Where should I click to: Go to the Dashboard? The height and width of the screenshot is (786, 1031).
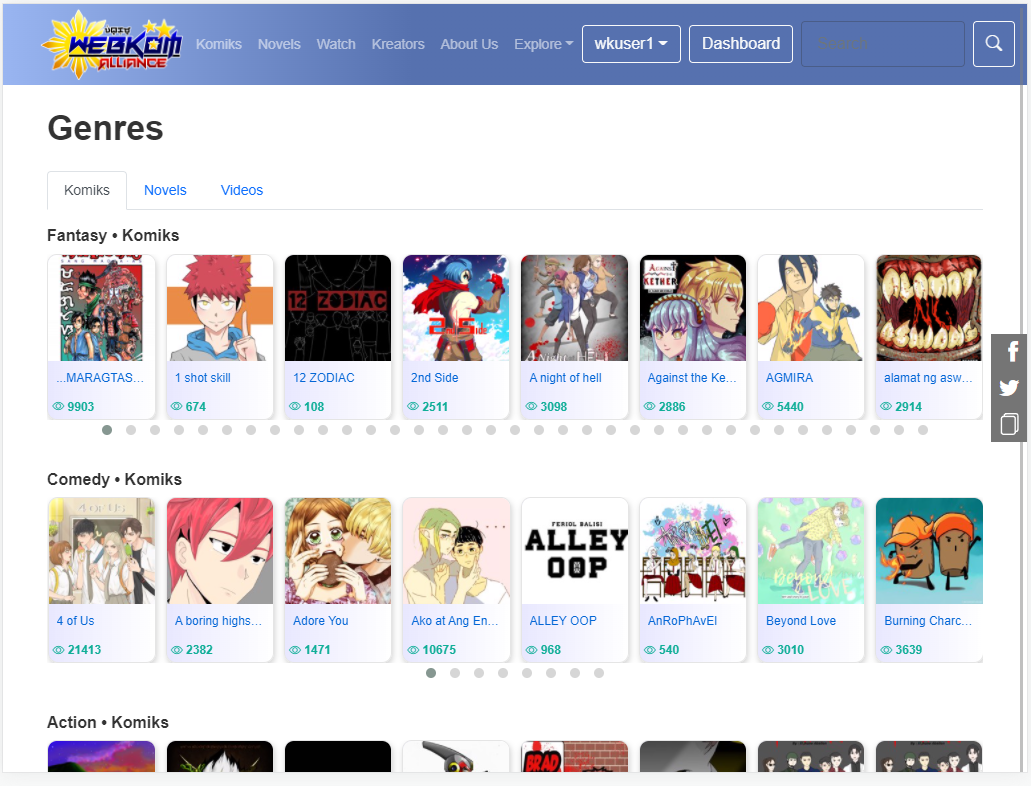[741, 44]
